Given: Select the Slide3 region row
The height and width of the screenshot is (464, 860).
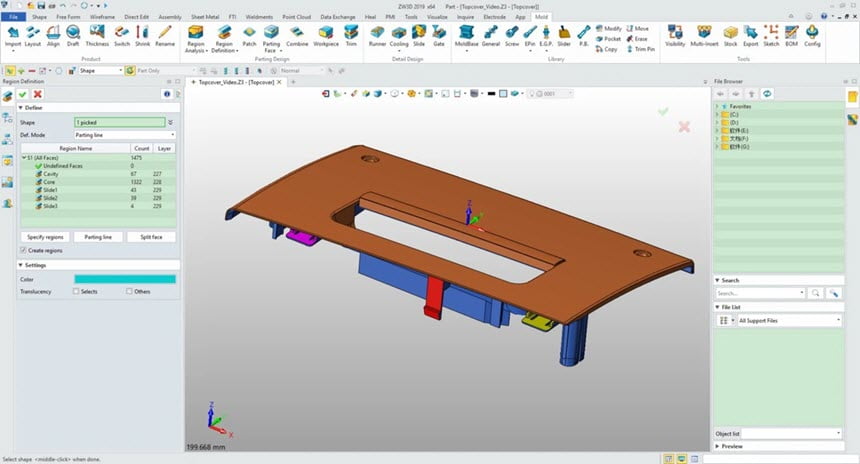Looking at the screenshot, I should point(98,206).
